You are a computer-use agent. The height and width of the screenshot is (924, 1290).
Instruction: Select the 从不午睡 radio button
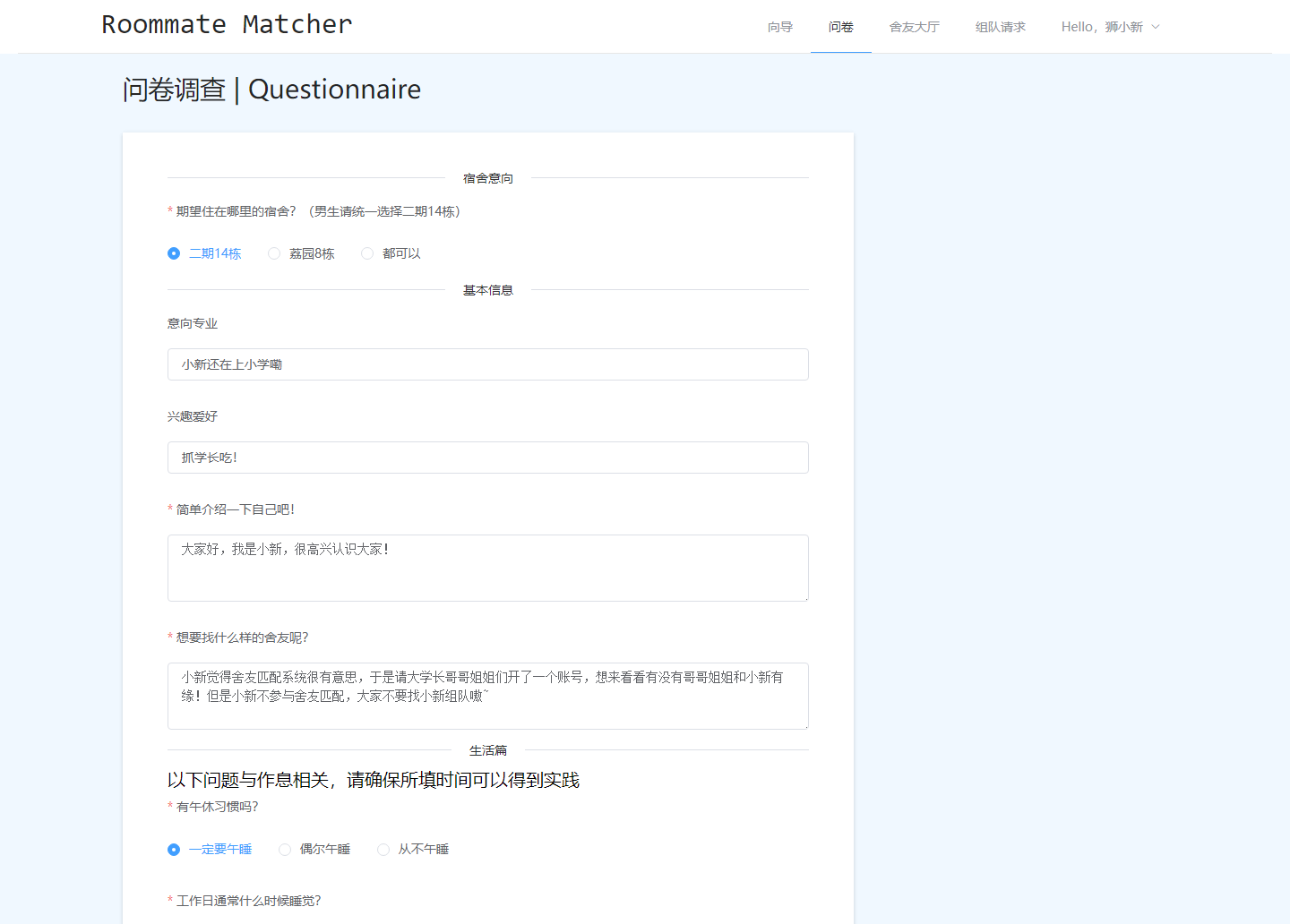(x=413, y=849)
